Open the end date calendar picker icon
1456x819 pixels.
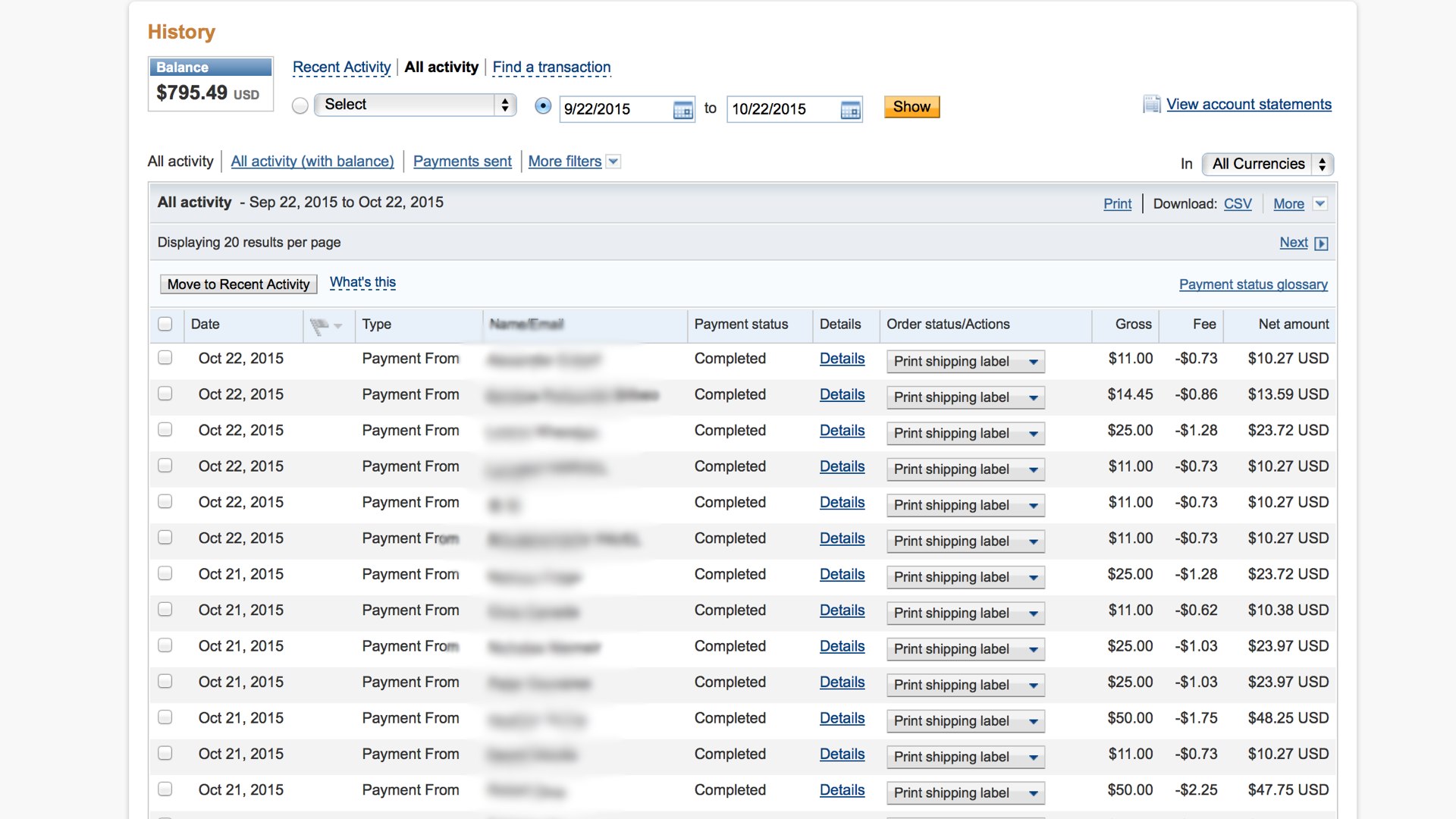click(850, 110)
